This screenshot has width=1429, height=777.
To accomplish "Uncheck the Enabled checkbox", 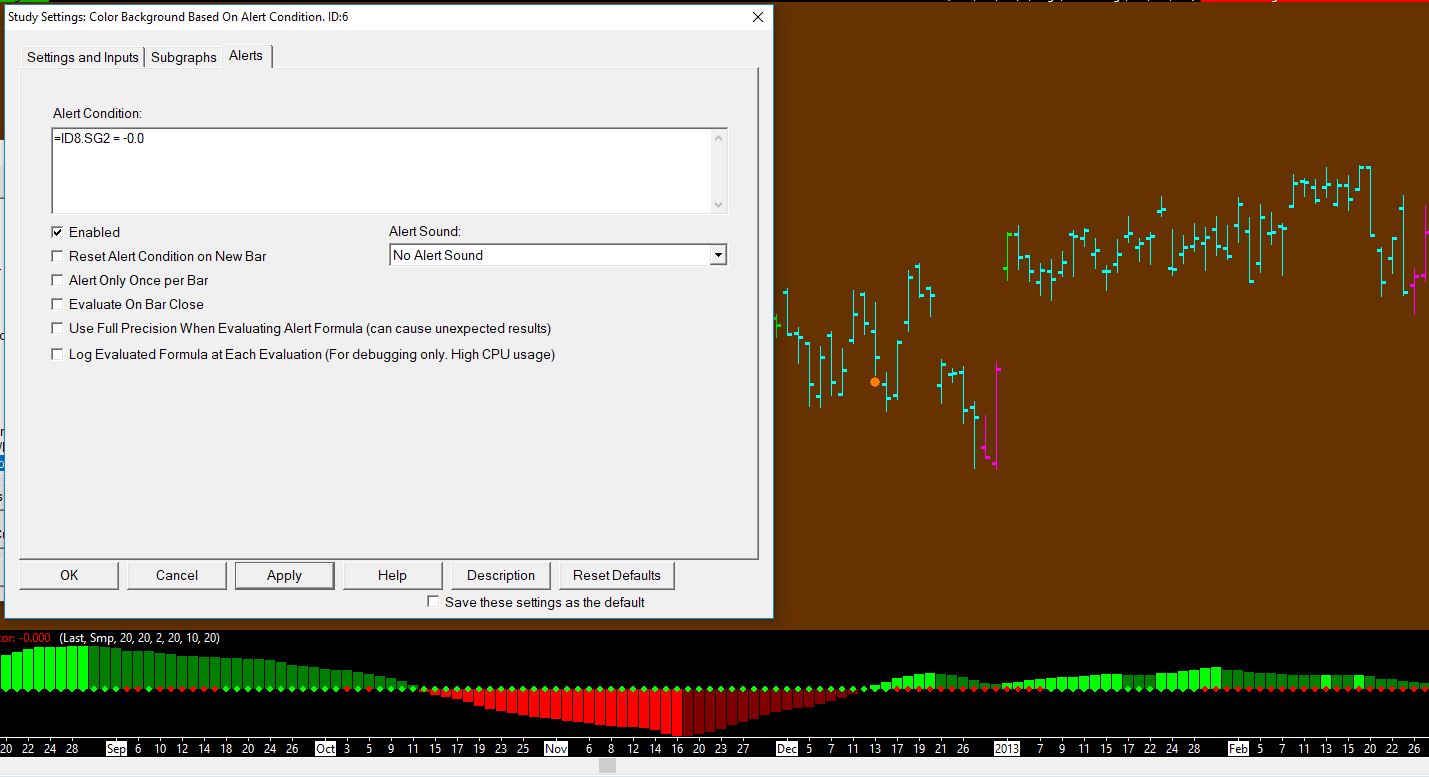I will [58, 232].
